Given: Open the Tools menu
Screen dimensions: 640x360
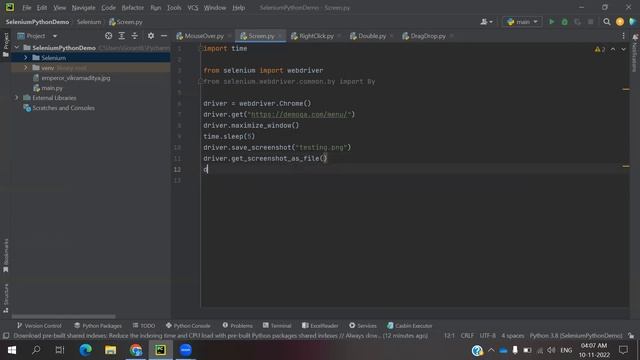Looking at the screenshot, I should pos(174,8).
